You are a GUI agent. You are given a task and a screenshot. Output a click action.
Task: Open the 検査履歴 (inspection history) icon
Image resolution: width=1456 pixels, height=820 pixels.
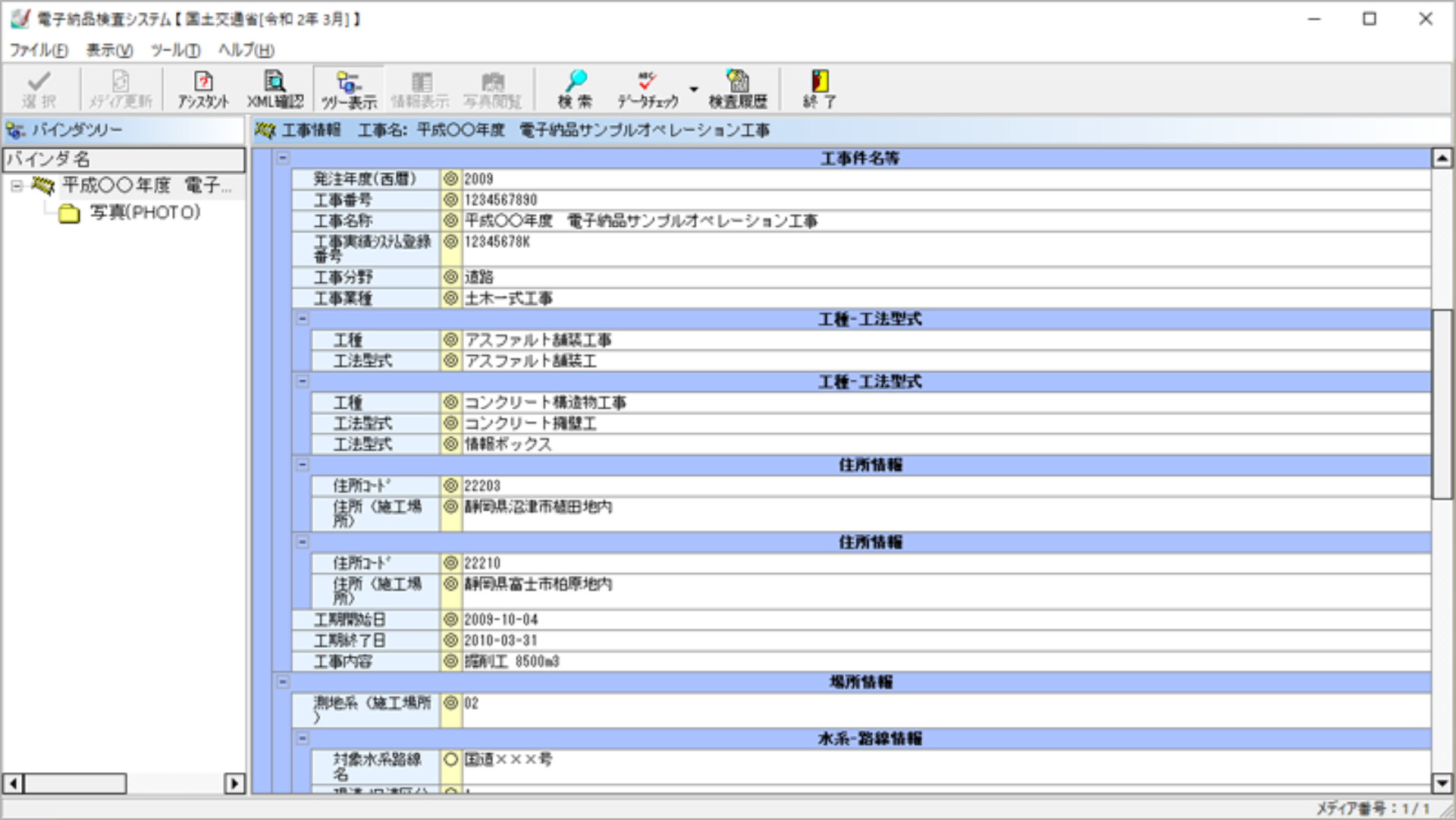[x=736, y=87]
